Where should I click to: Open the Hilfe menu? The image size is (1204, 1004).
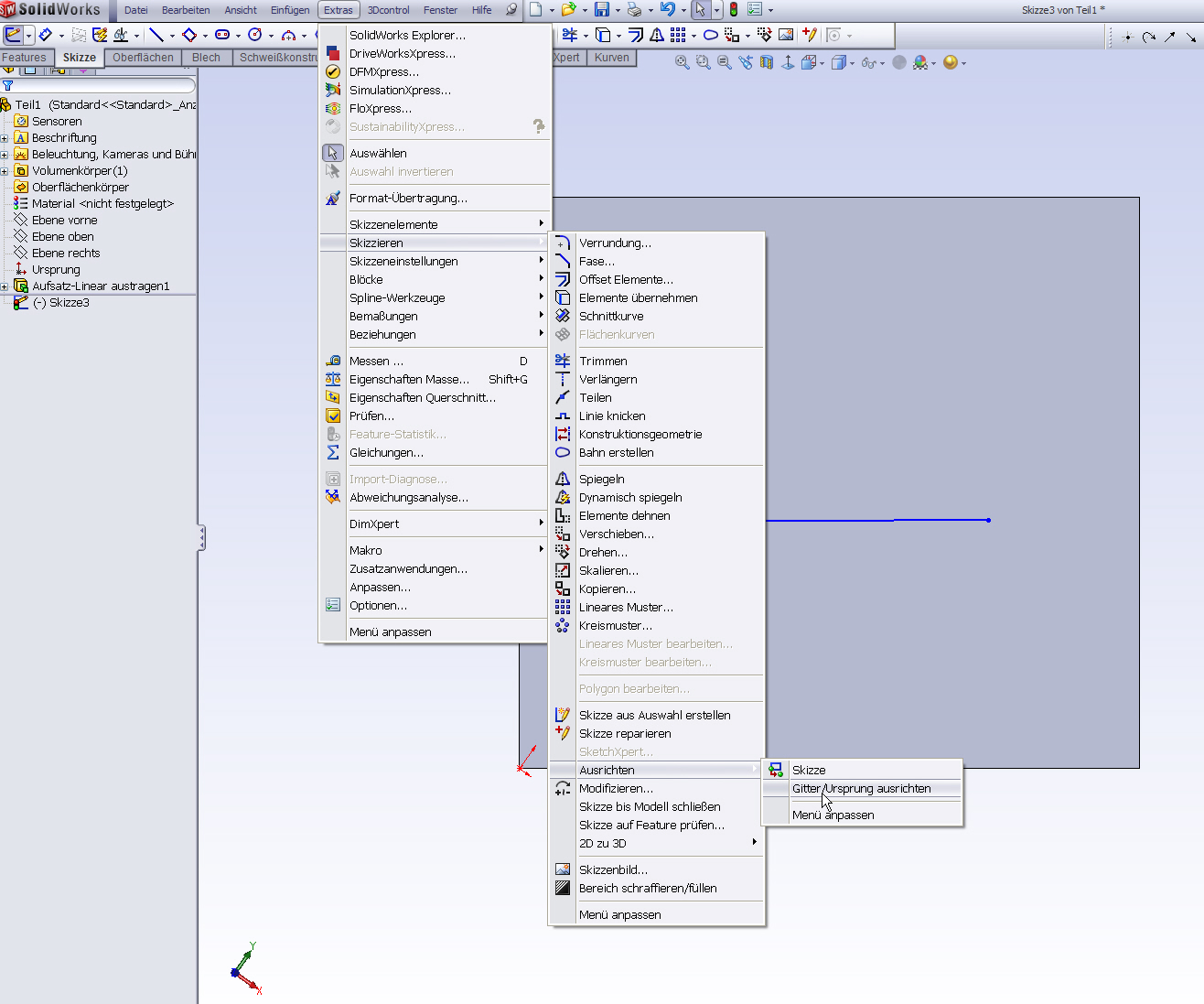click(481, 10)
